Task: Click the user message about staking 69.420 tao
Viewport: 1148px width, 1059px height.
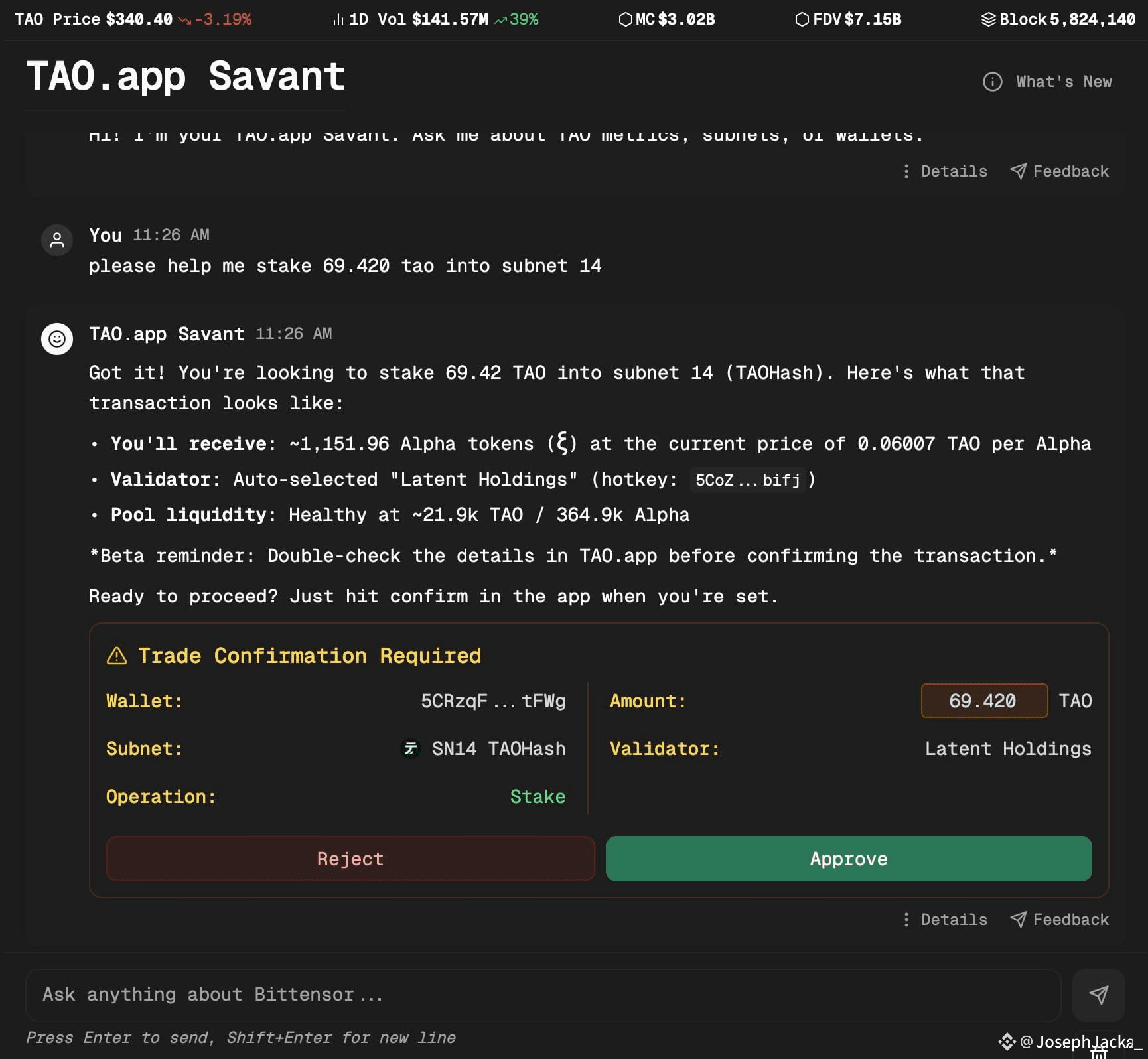Action: click(345, 266)
